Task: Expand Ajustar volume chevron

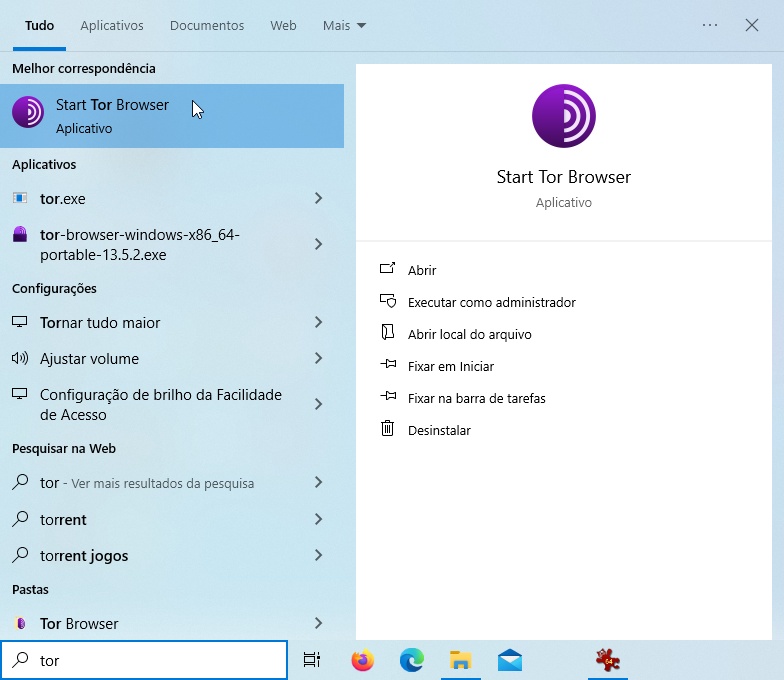Action: tap(318, 358)
